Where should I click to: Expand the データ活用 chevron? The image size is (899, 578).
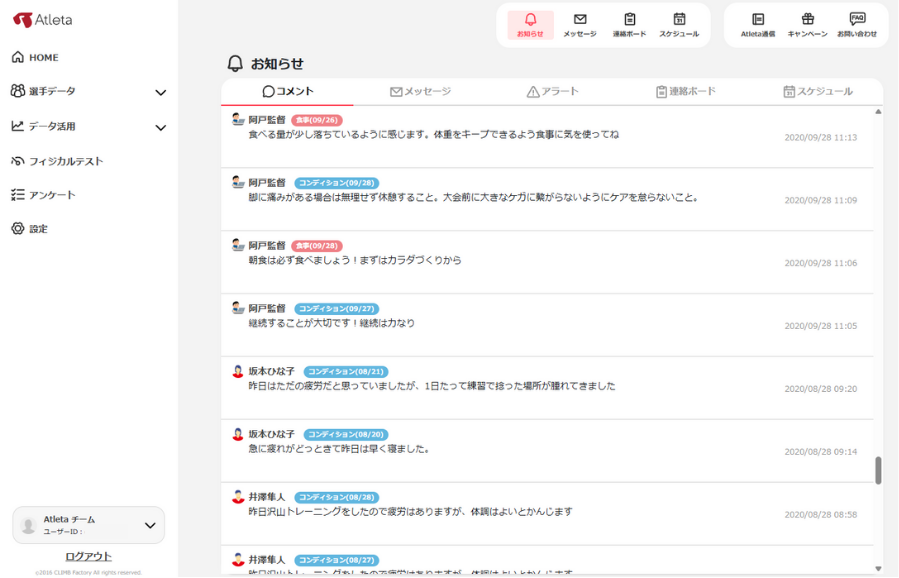[x=161, y=127]
